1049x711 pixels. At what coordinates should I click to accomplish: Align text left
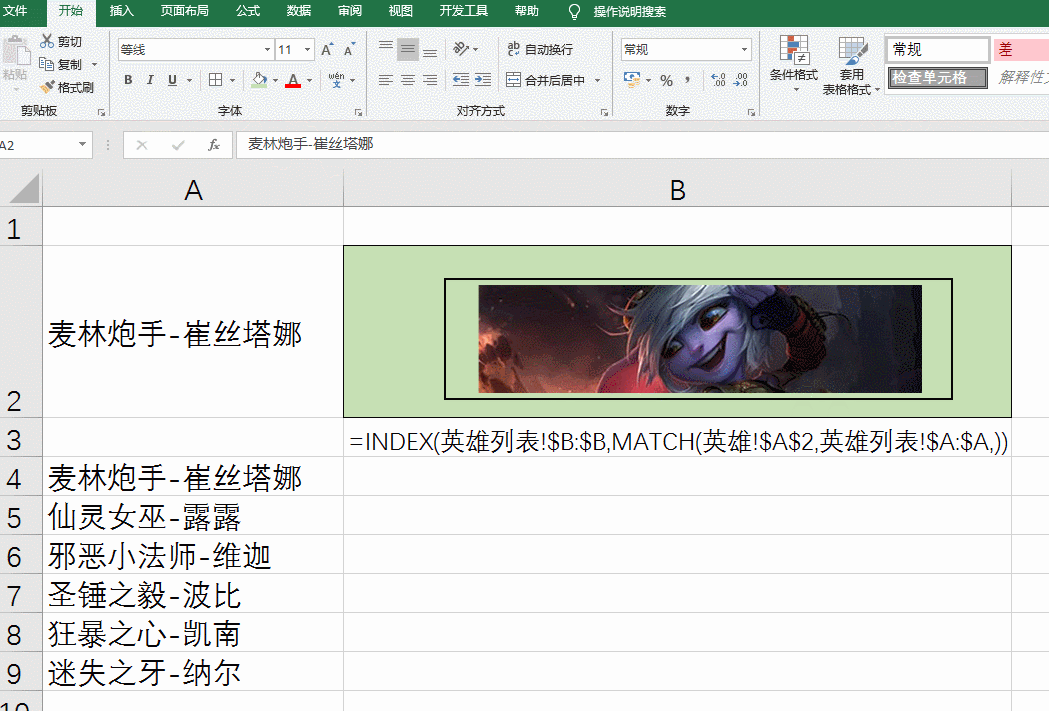coord(386,80)
